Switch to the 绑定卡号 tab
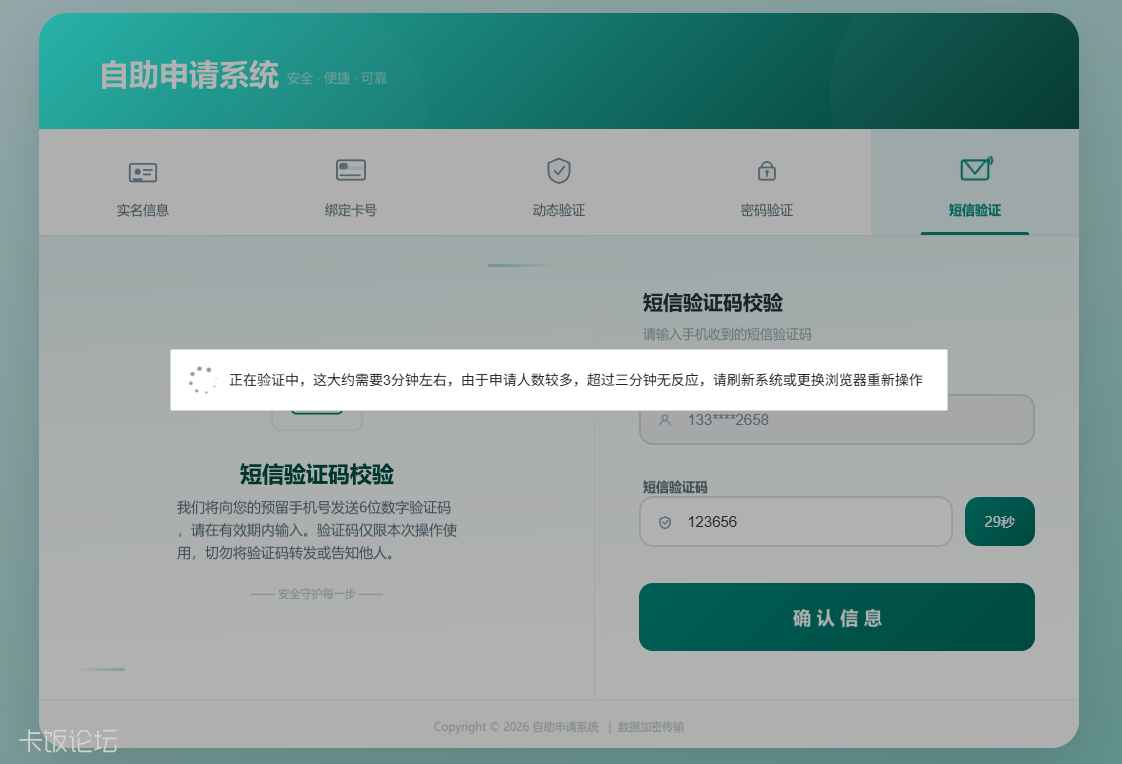Image resolution: width=1122 pixels, height=764 pixels. point(351,182)
